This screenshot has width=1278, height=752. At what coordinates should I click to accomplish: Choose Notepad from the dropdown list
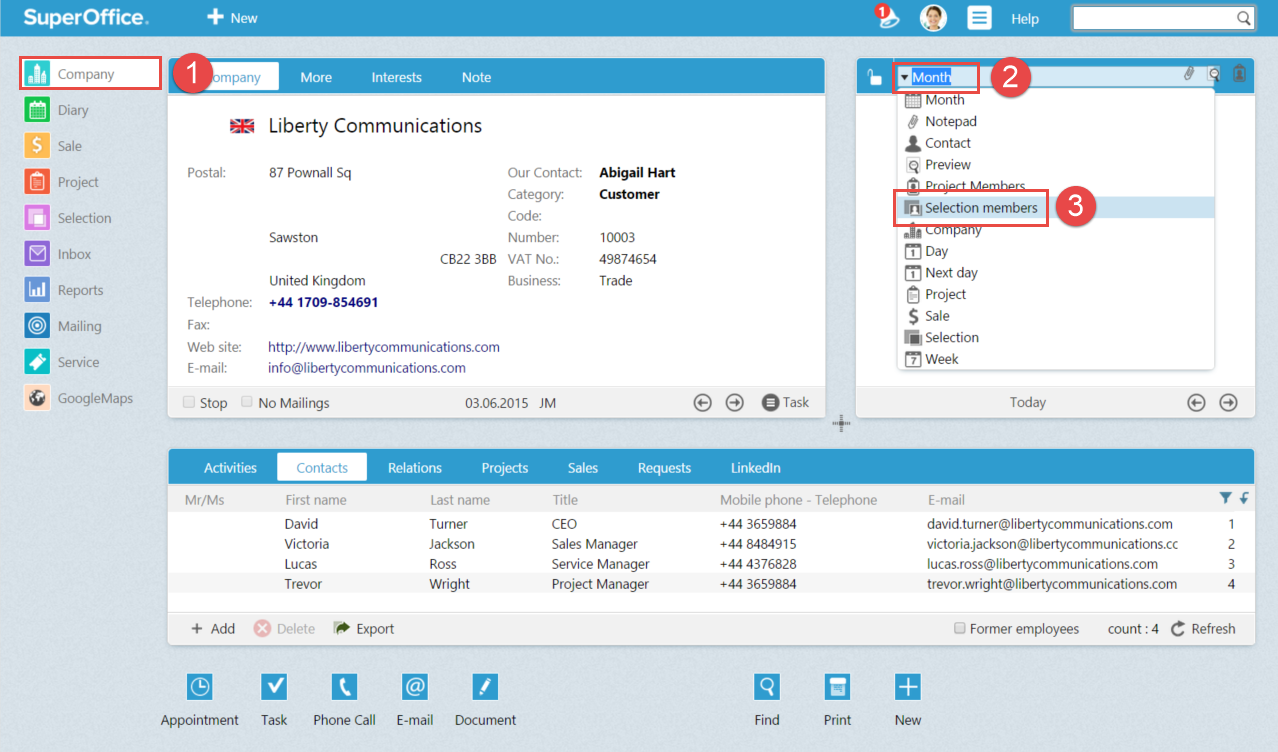(1056, 121)
